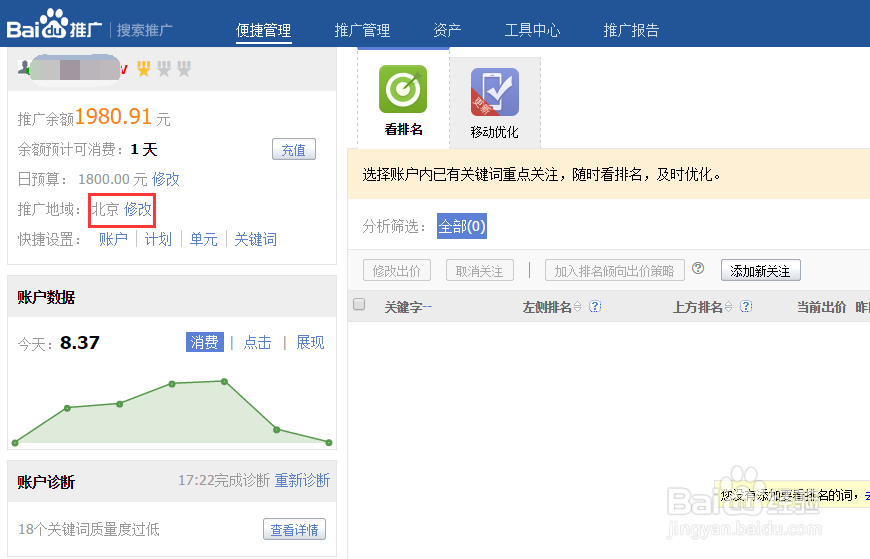This screenshot has width=870, height=559.
Task: Click the 关键字 column header
Action: pyautogui.click(x=403, y=307)
